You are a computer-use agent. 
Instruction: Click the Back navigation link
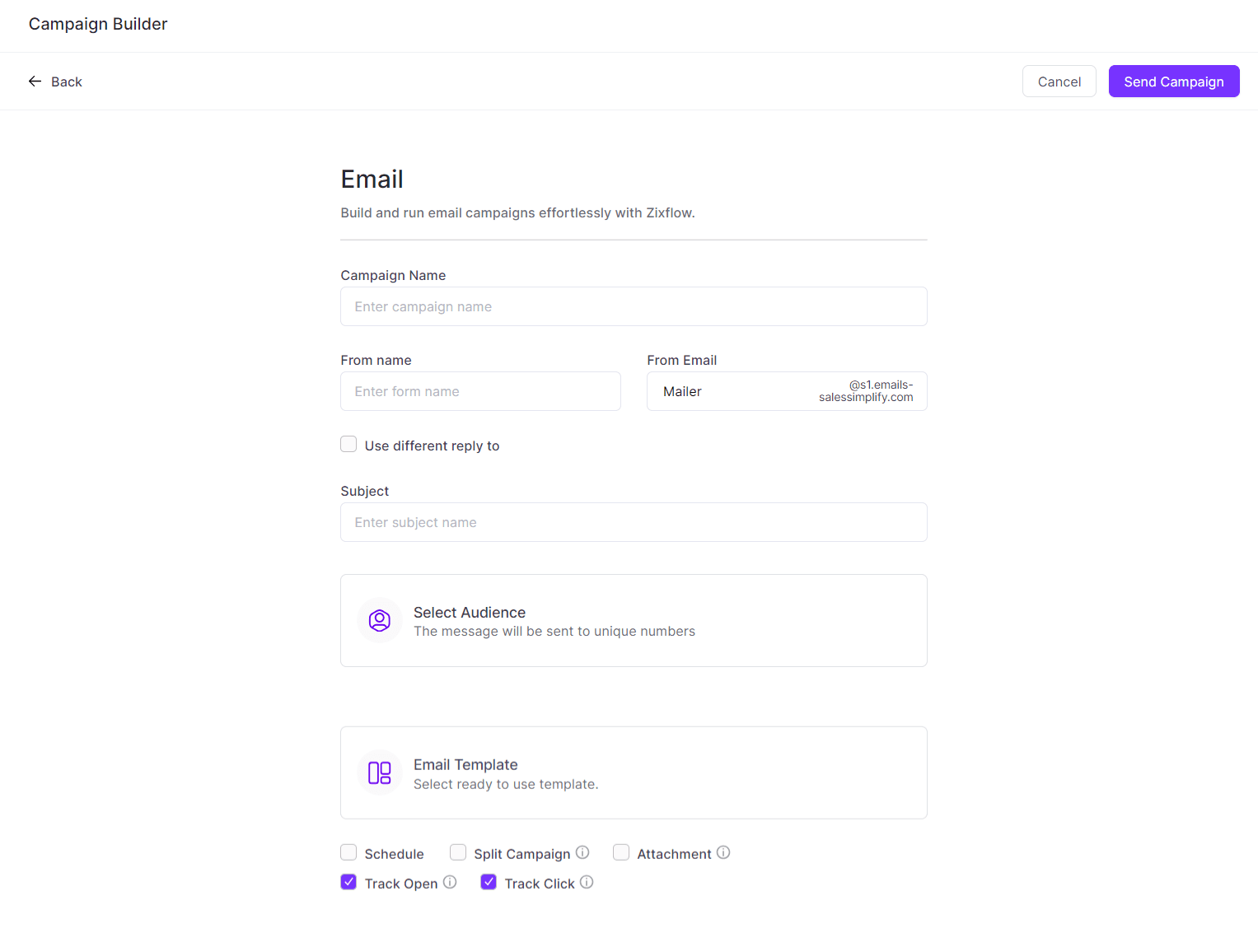67,82
